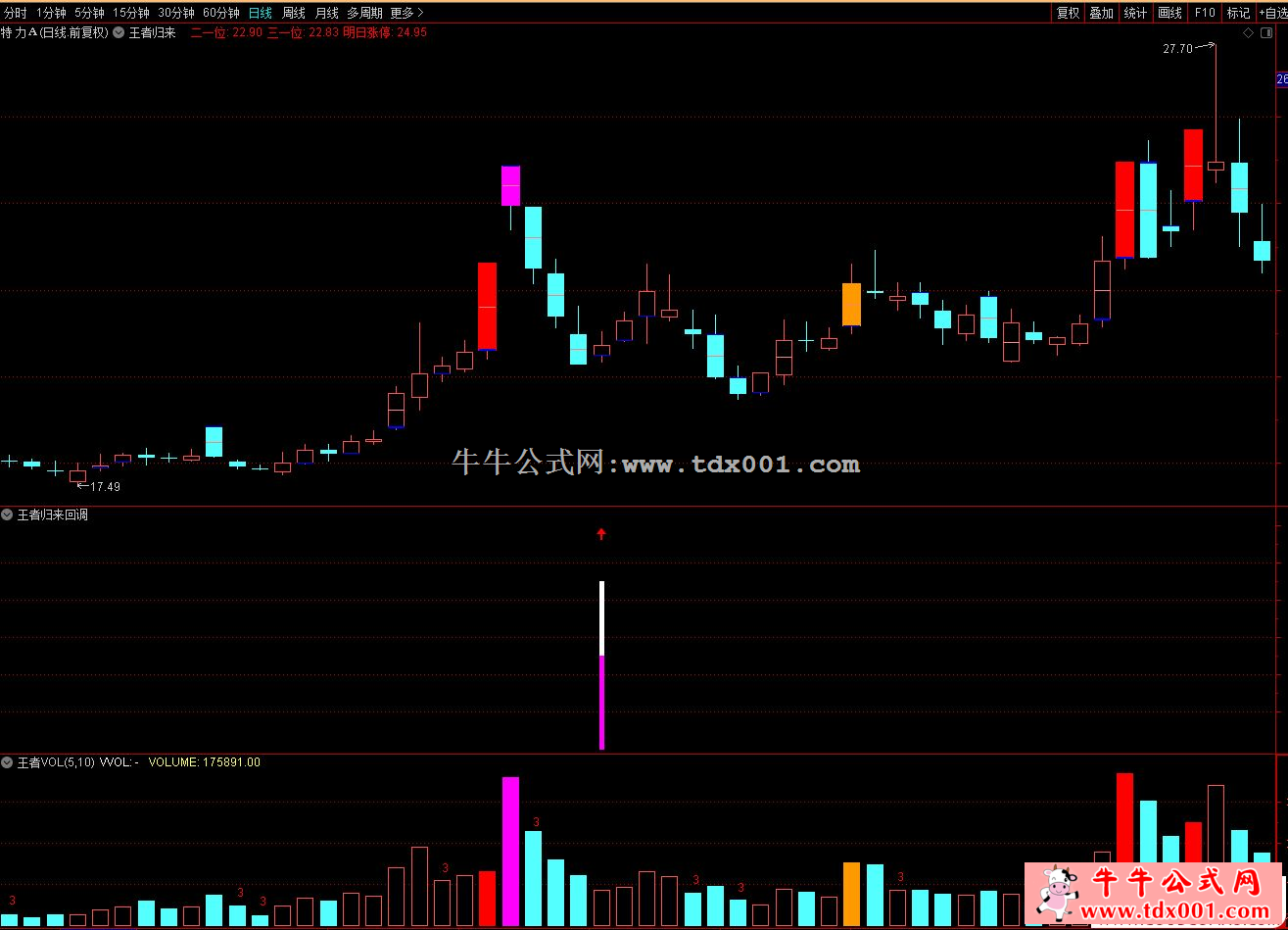This screenshot has width=1288, height=930.
Task: Click the 王者归来回调 indicator name
Action: coord(53,514)
